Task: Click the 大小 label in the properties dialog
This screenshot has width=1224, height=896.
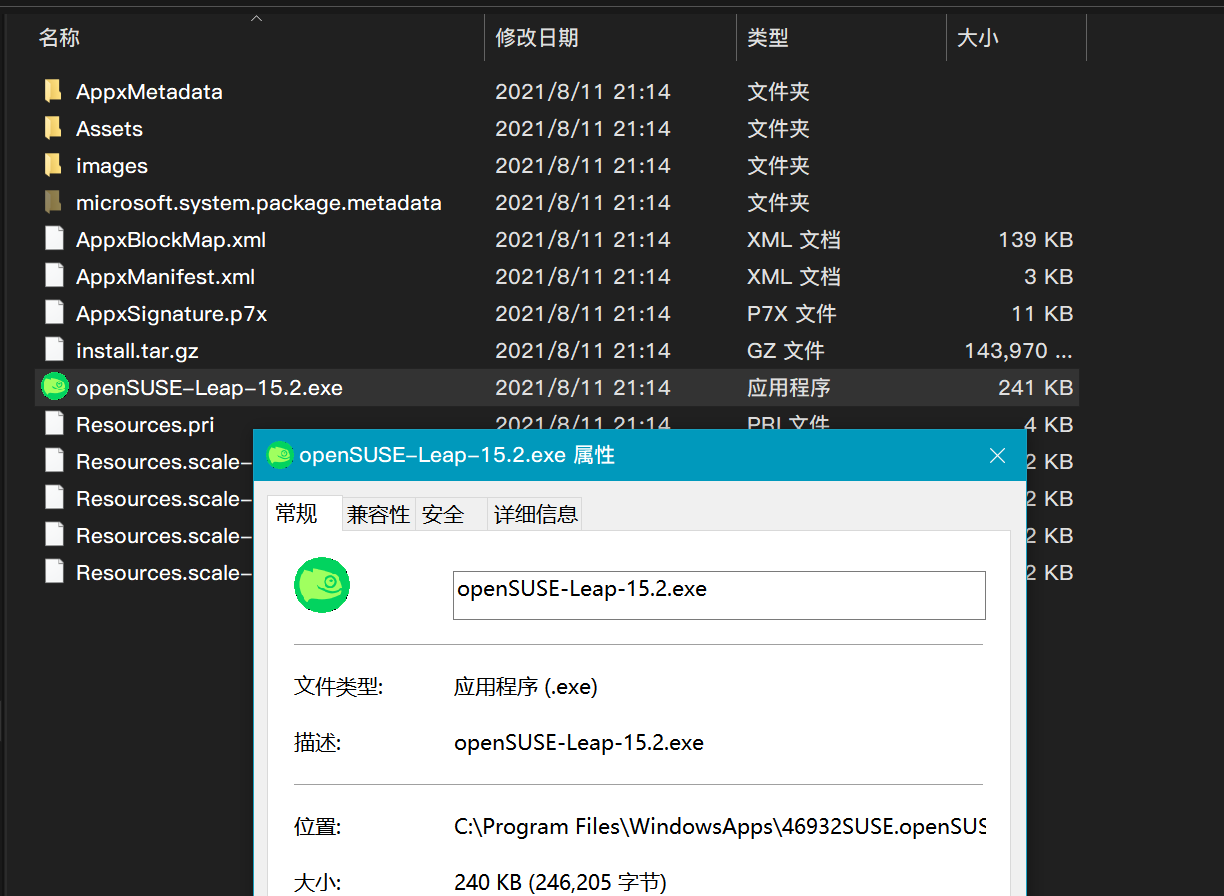Action: coord(317,883)
